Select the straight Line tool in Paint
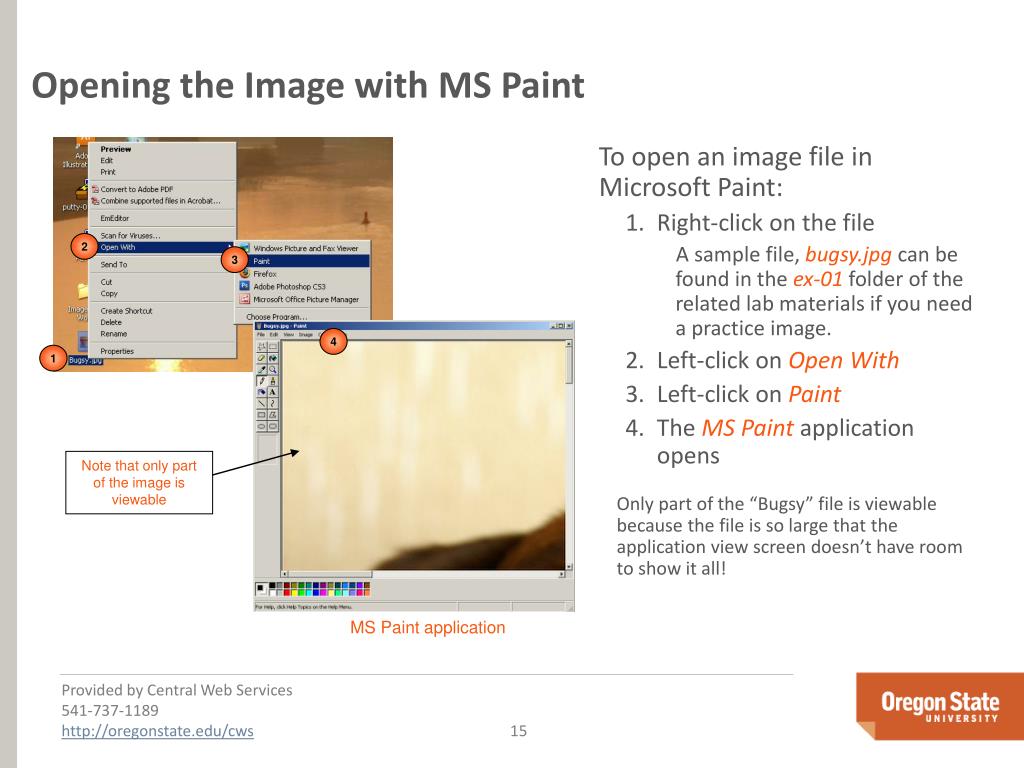 coord(261,403)
